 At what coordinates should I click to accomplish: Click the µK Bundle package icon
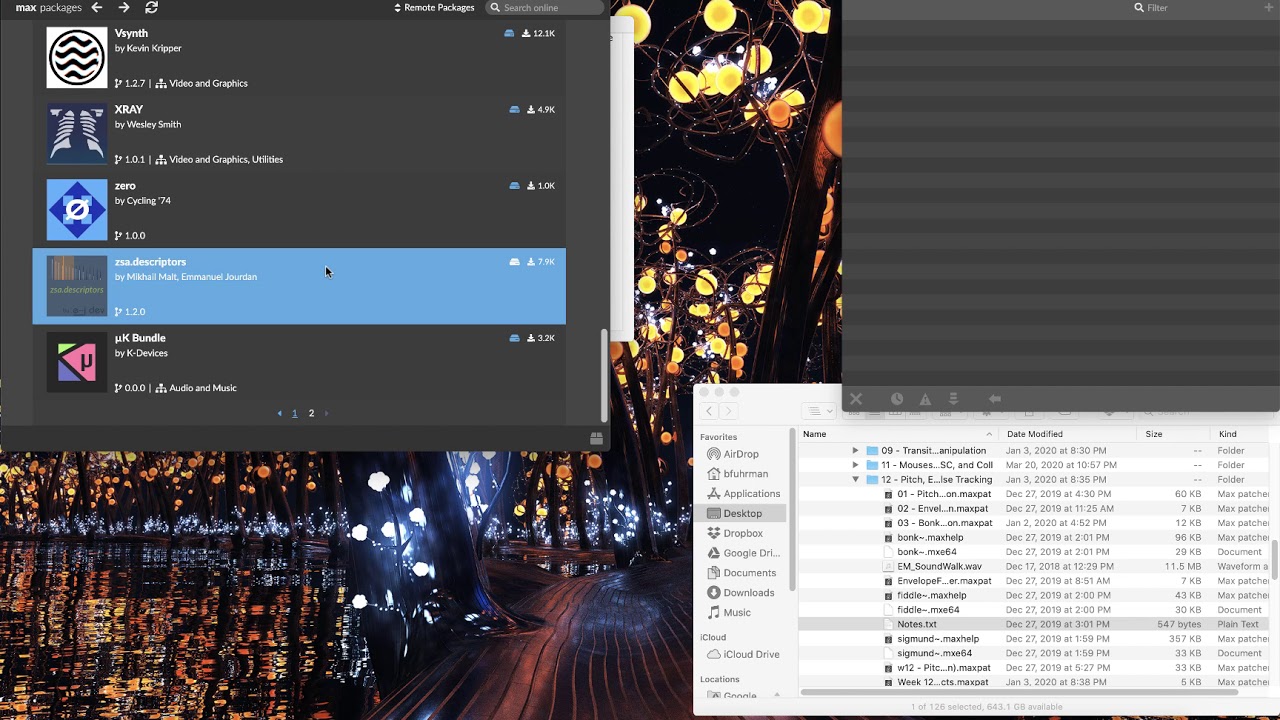tap(77, 362)
